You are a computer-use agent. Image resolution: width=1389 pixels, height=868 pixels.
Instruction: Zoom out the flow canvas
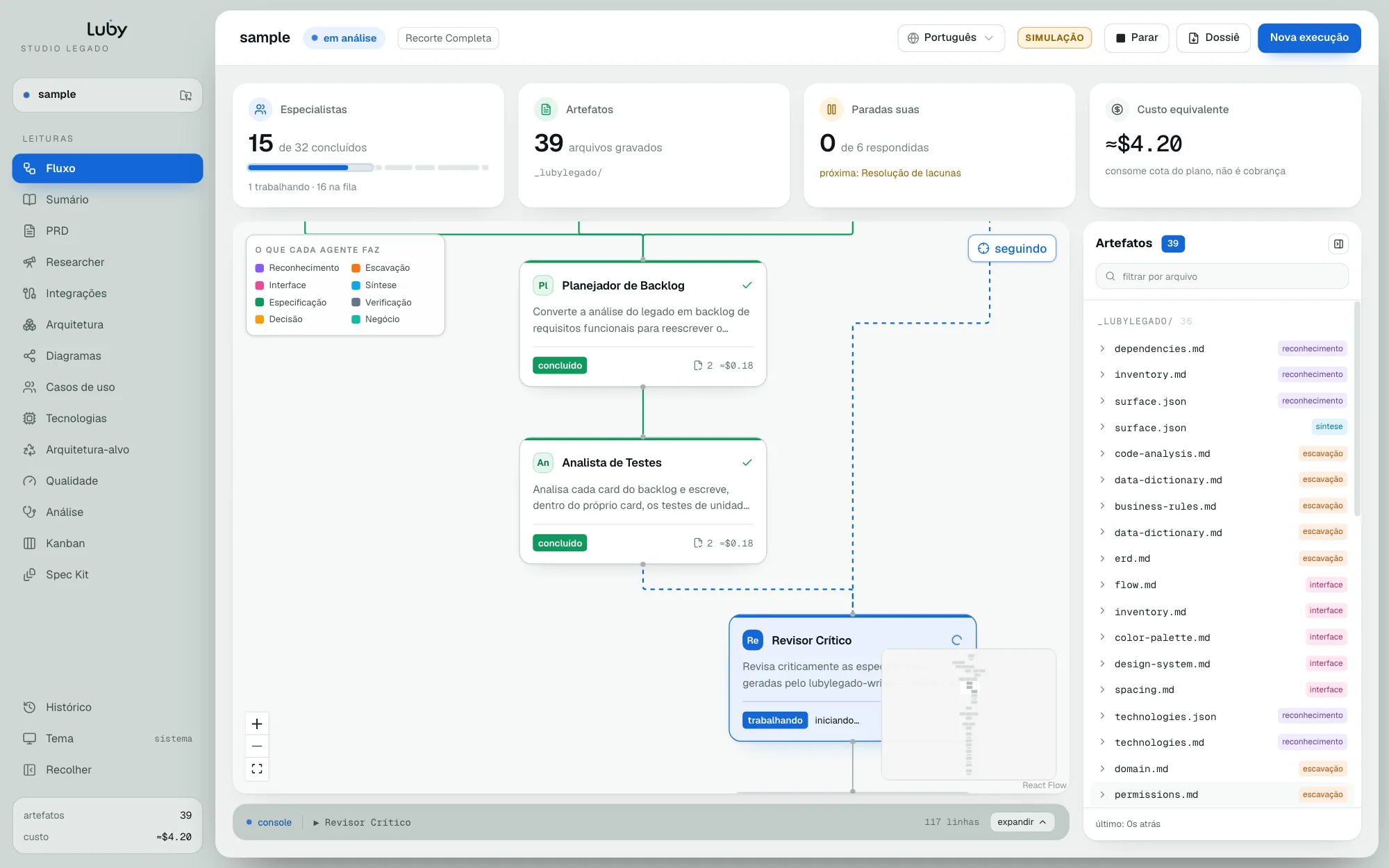(257, 746)
